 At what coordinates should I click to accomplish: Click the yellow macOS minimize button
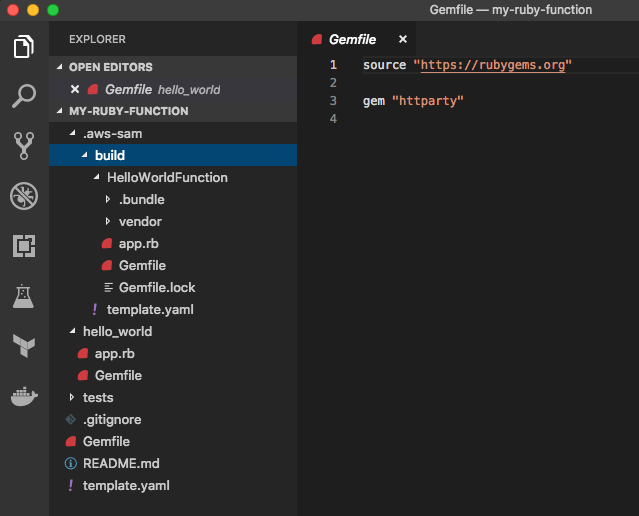click(33, 10)
